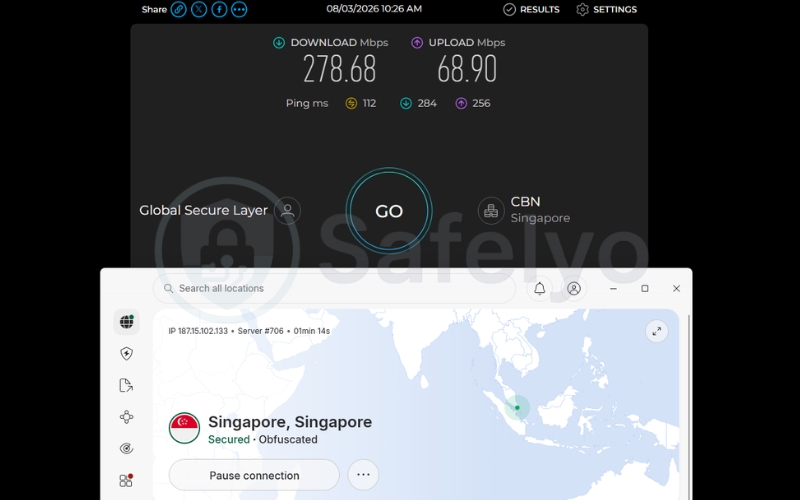Click the Secured status text
The width and height of the screenshot is (800, 500).
point(229,439)
